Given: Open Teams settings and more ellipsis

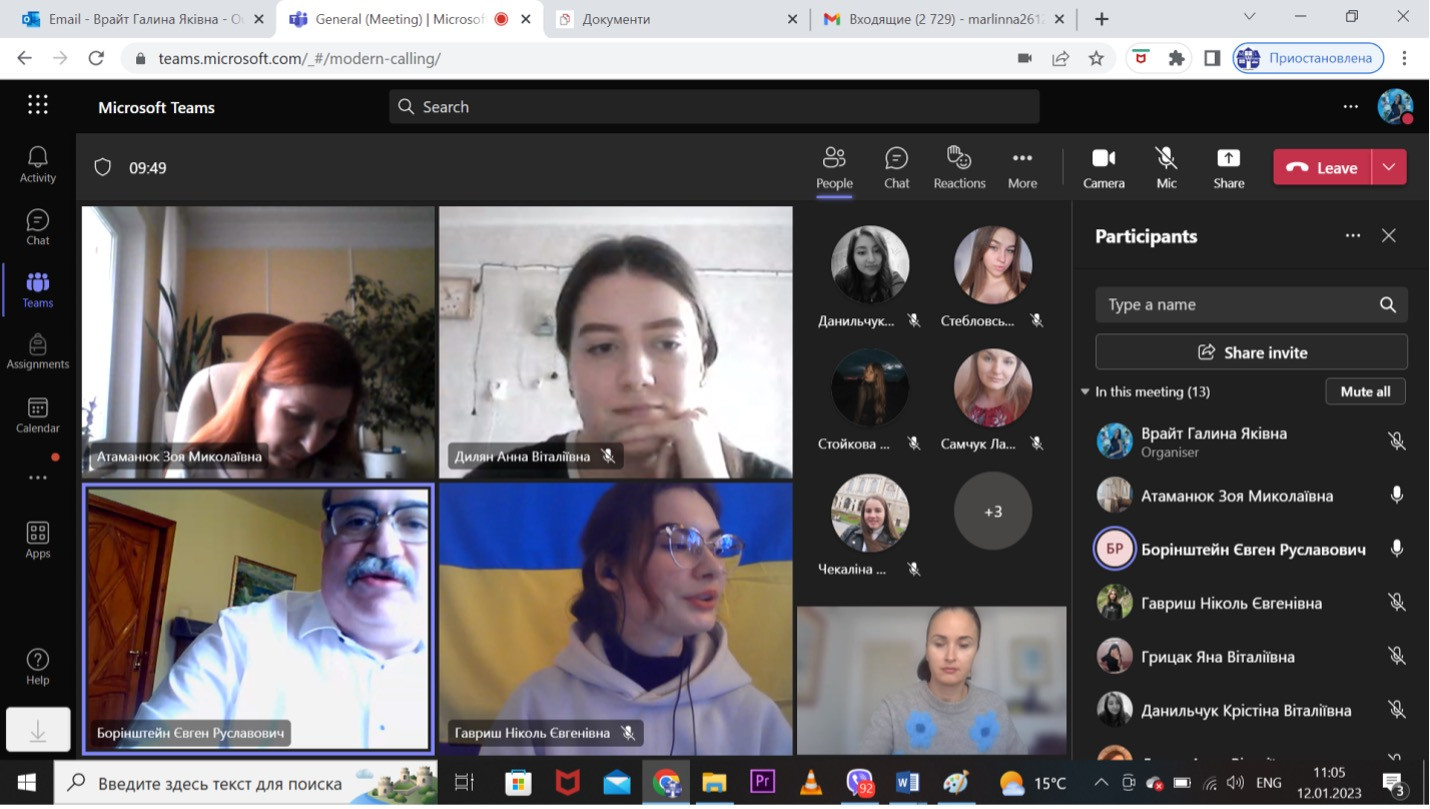Looking at the screenshot, I should (x=1351, y=107).
